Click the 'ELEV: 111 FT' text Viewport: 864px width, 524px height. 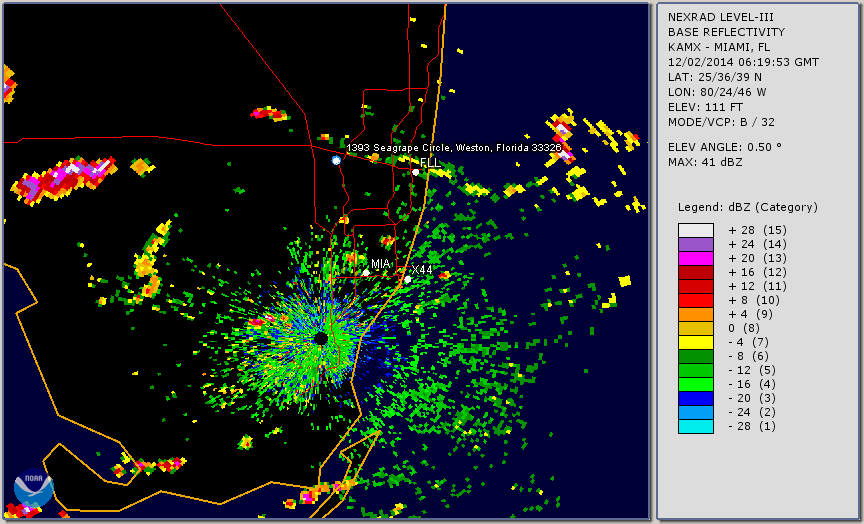tap(705, 107)
